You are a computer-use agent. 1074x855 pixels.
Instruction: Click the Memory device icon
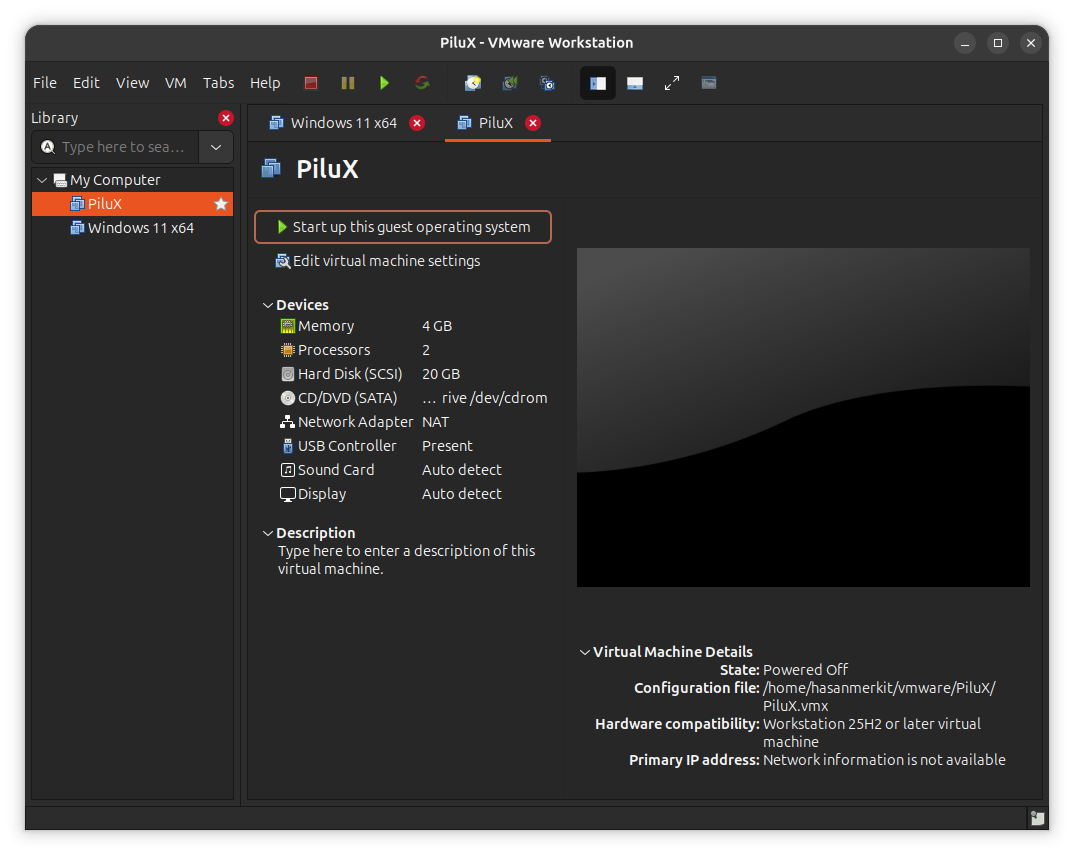(288, 326)
